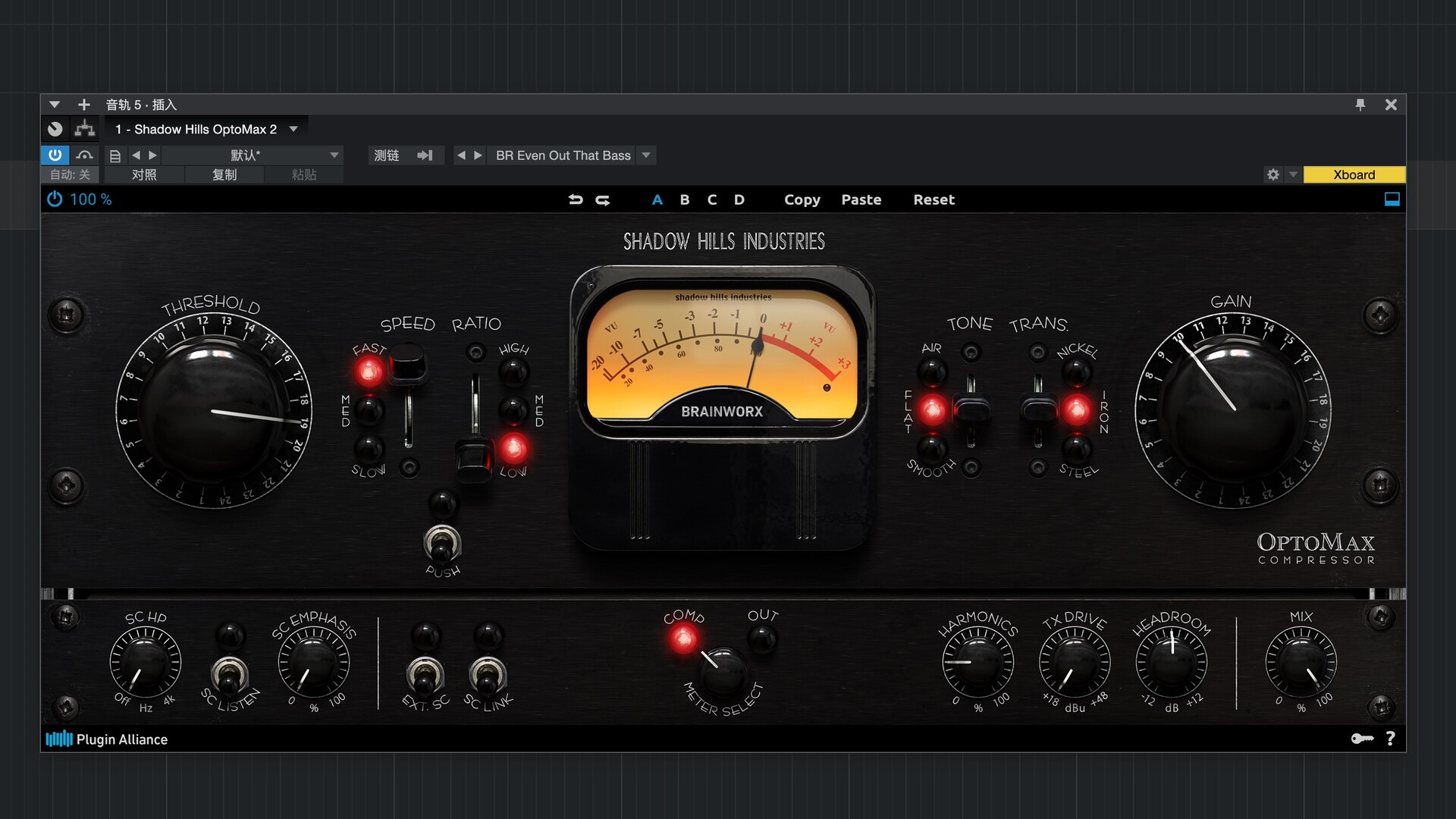Click the plugin undo arrow icon
The width and height of the screenshot is (1456, 819).
click(x=576, y=199)
